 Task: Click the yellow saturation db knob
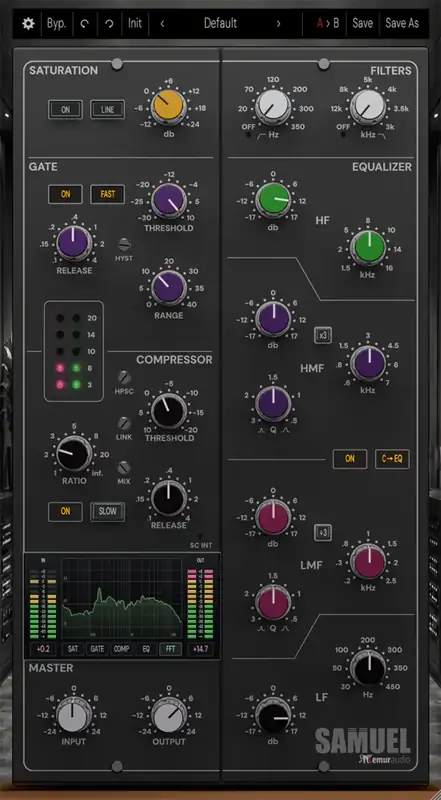(168, 107)
